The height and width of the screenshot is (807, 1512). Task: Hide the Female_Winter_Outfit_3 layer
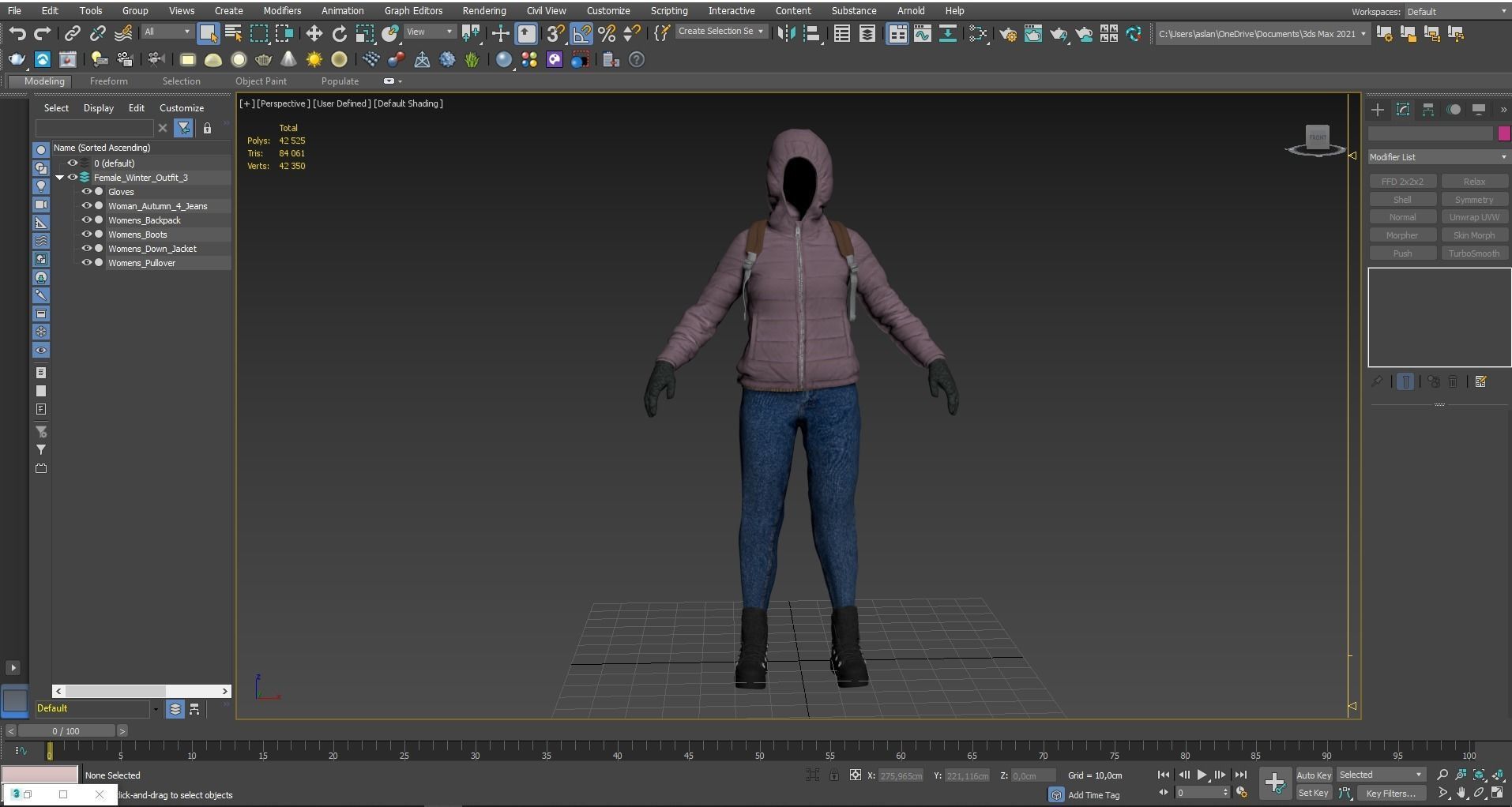pos(73,178)
